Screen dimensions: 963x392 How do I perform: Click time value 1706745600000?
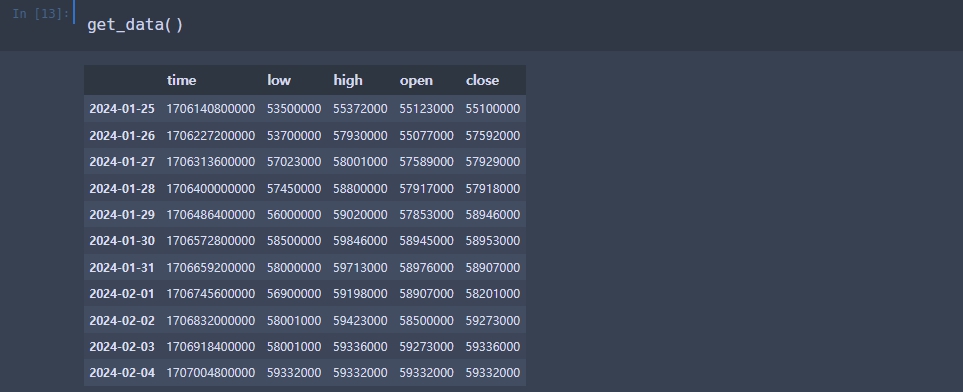click(x=211, y=294)
